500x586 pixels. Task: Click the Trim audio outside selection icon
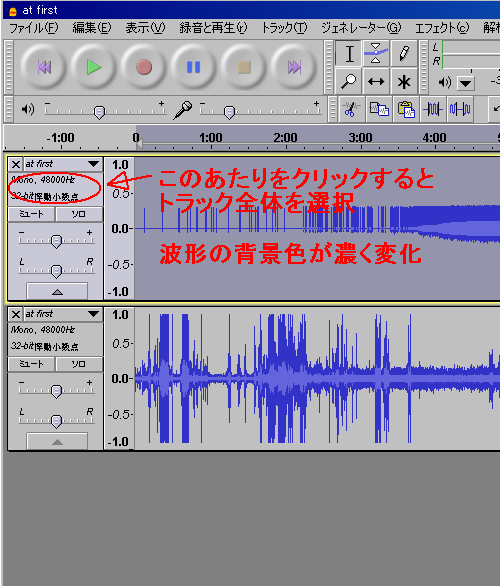coord(433,109)
